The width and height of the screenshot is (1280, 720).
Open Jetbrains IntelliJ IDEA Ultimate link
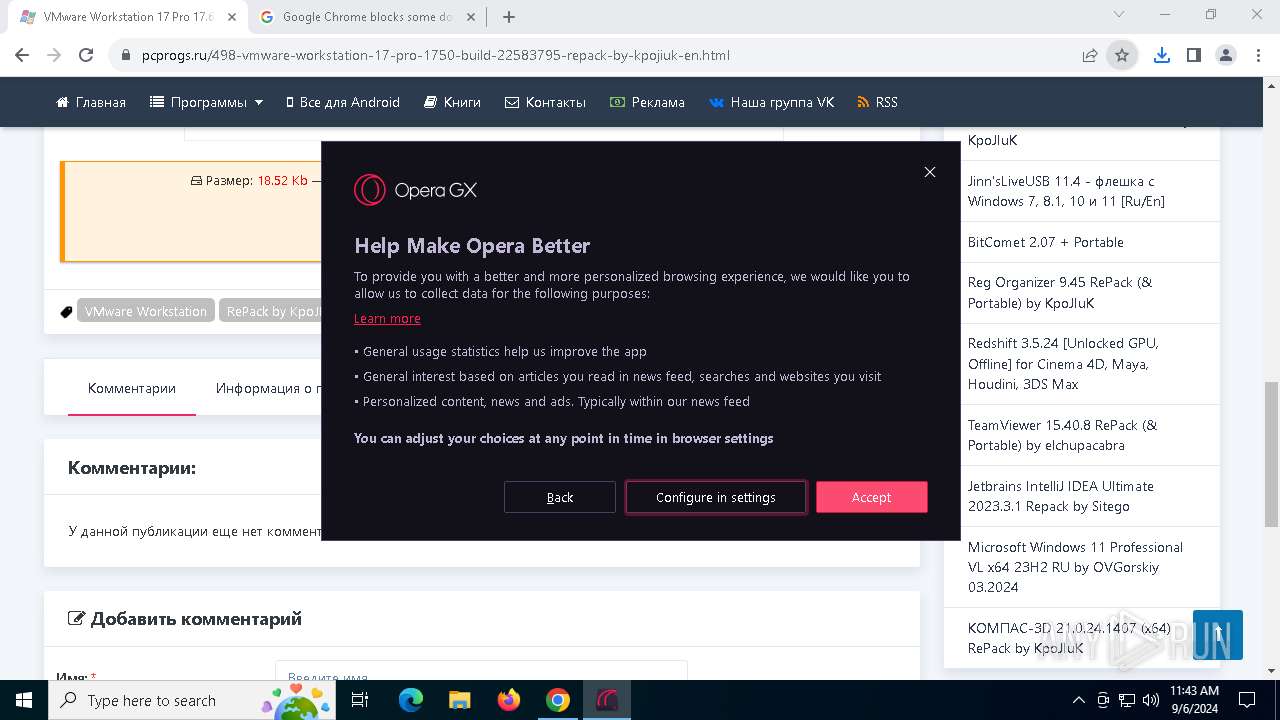pos(1061,496)
